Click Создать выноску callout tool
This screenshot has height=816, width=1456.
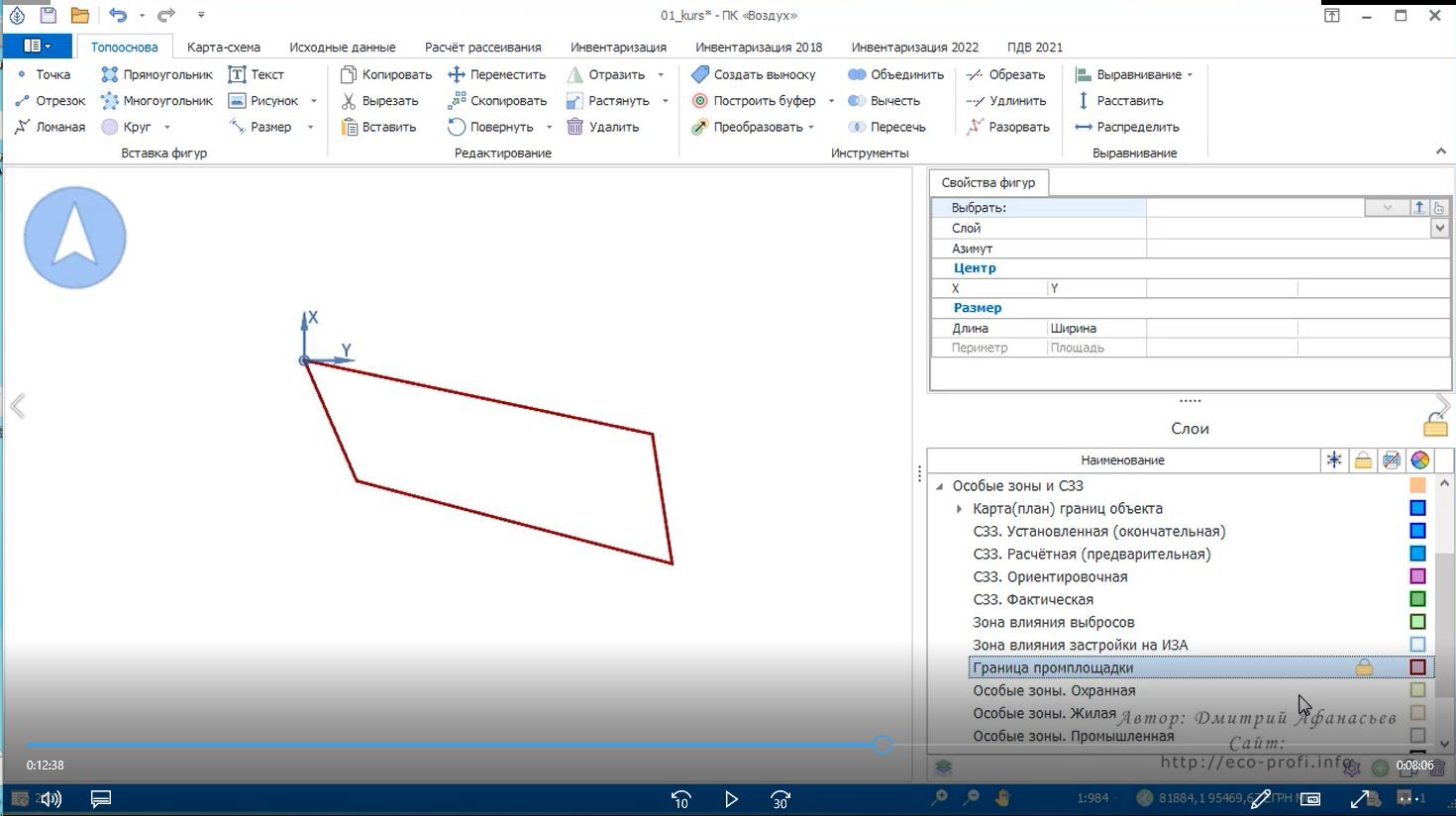click(754, 74)
